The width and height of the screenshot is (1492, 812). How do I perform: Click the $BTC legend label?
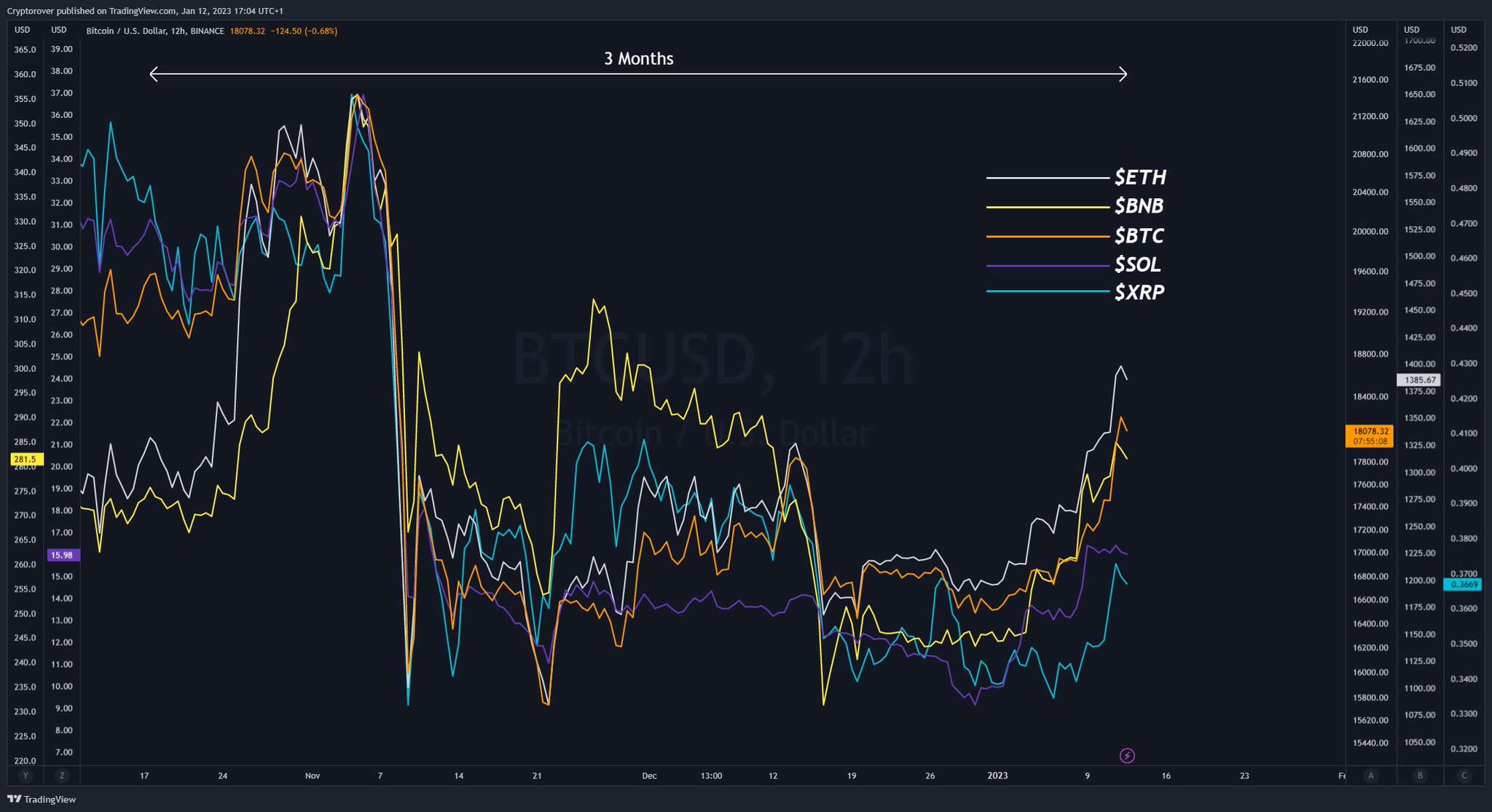click(1139, 236)
